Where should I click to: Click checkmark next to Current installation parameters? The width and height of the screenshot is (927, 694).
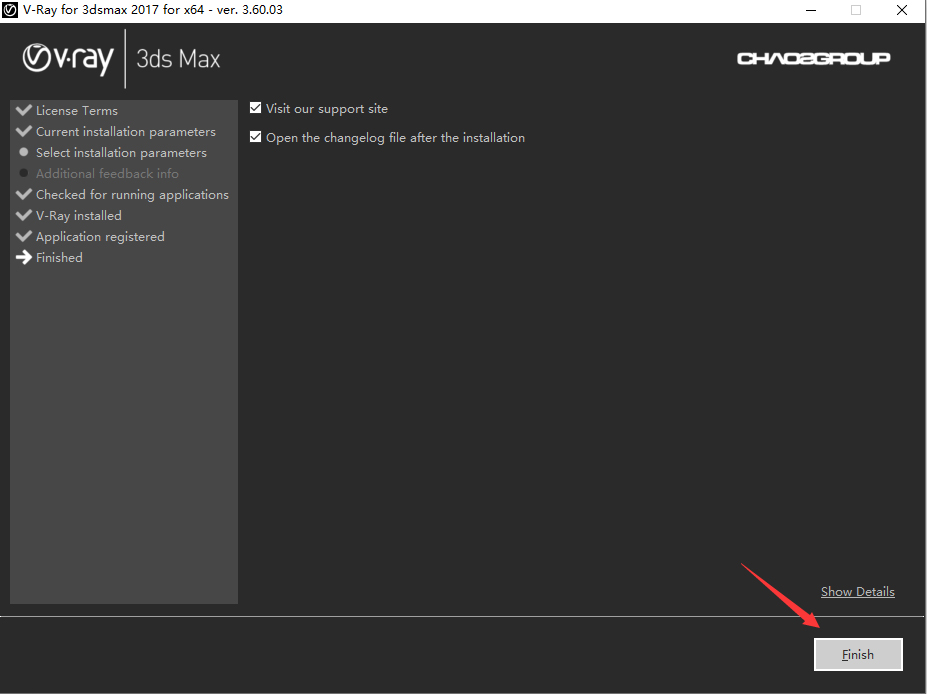pos(24,131)
